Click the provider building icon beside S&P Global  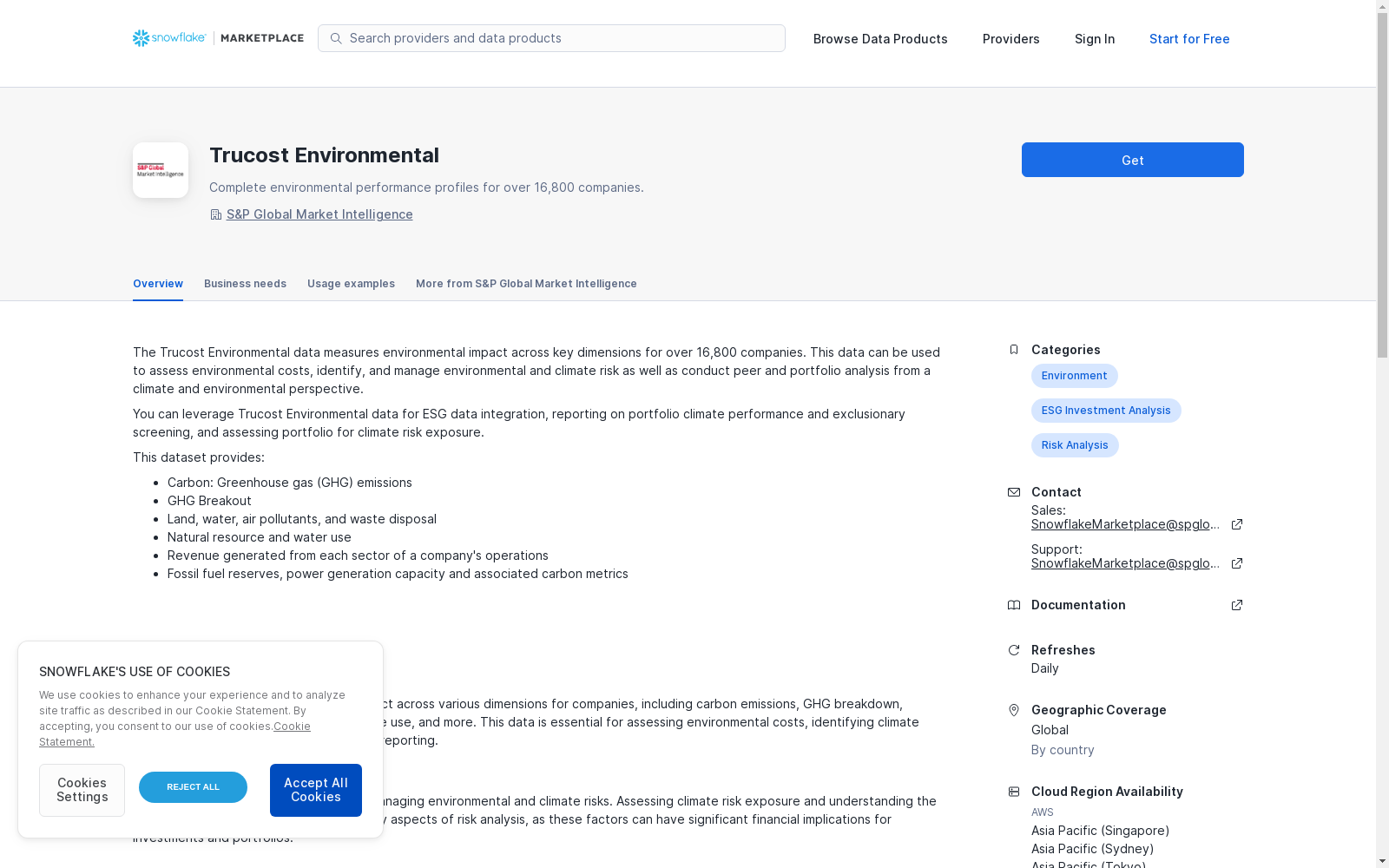point(215,214)
